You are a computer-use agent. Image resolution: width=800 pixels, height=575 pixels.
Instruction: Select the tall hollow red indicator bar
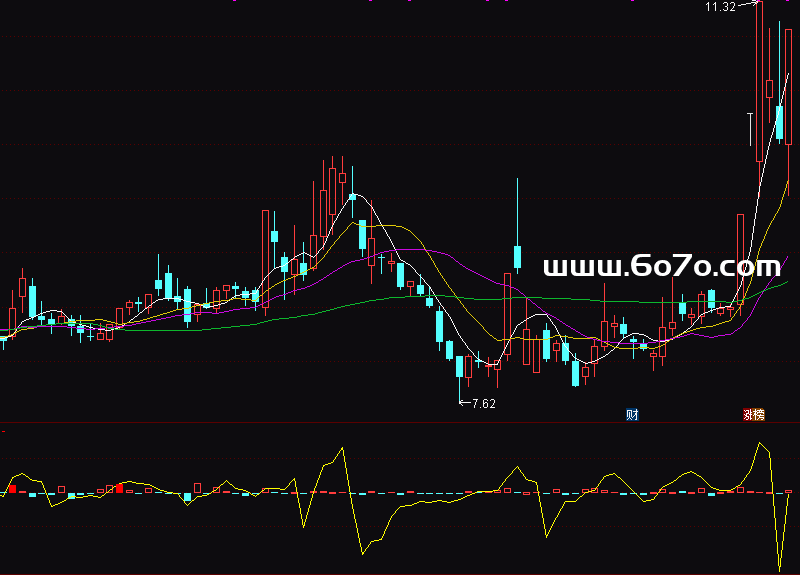click(x=197, y=488)
